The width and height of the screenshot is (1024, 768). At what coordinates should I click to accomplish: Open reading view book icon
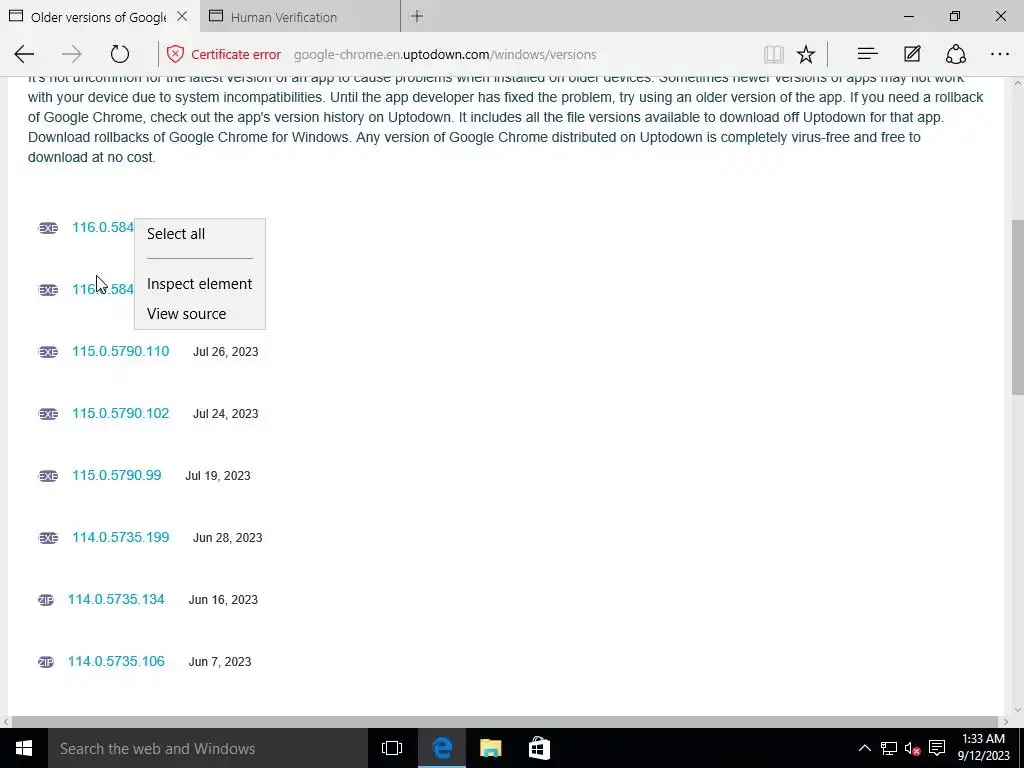click(x=773, y=54)
